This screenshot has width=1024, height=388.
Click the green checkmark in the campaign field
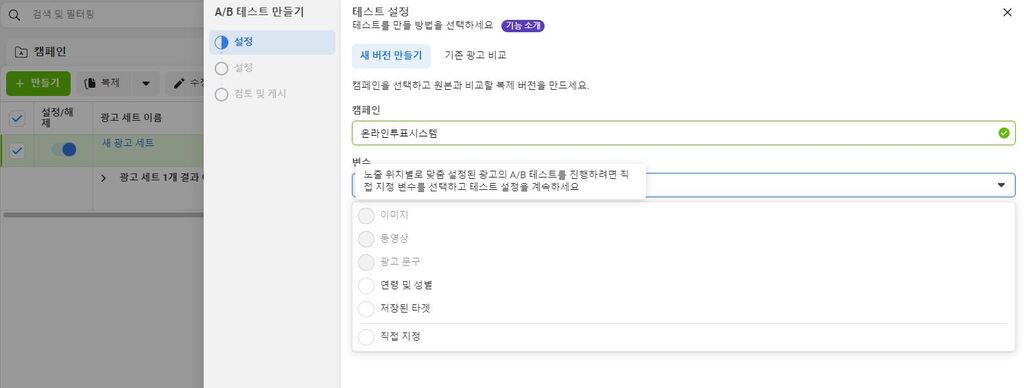click(1004, 133)
